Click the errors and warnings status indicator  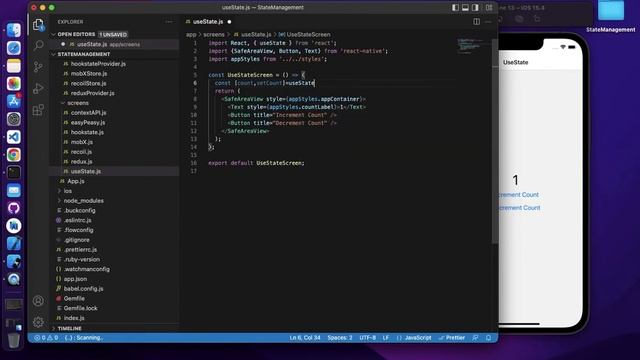click(x=46, y=338)
